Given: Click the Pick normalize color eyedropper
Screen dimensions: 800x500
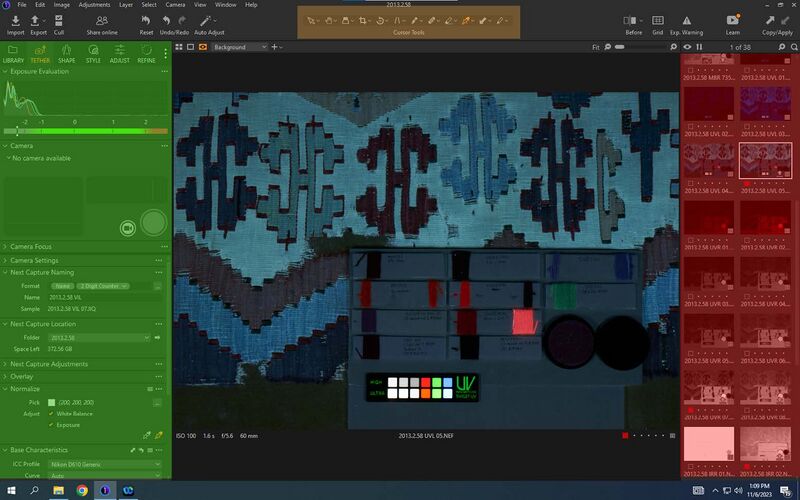Looking at the screenshot, I should (147, 435).
